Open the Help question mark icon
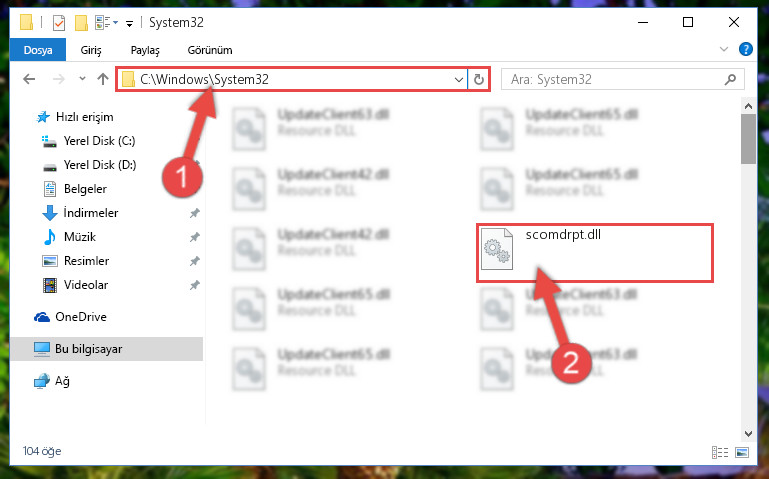The image size is (769, 479). pos(745,49)
